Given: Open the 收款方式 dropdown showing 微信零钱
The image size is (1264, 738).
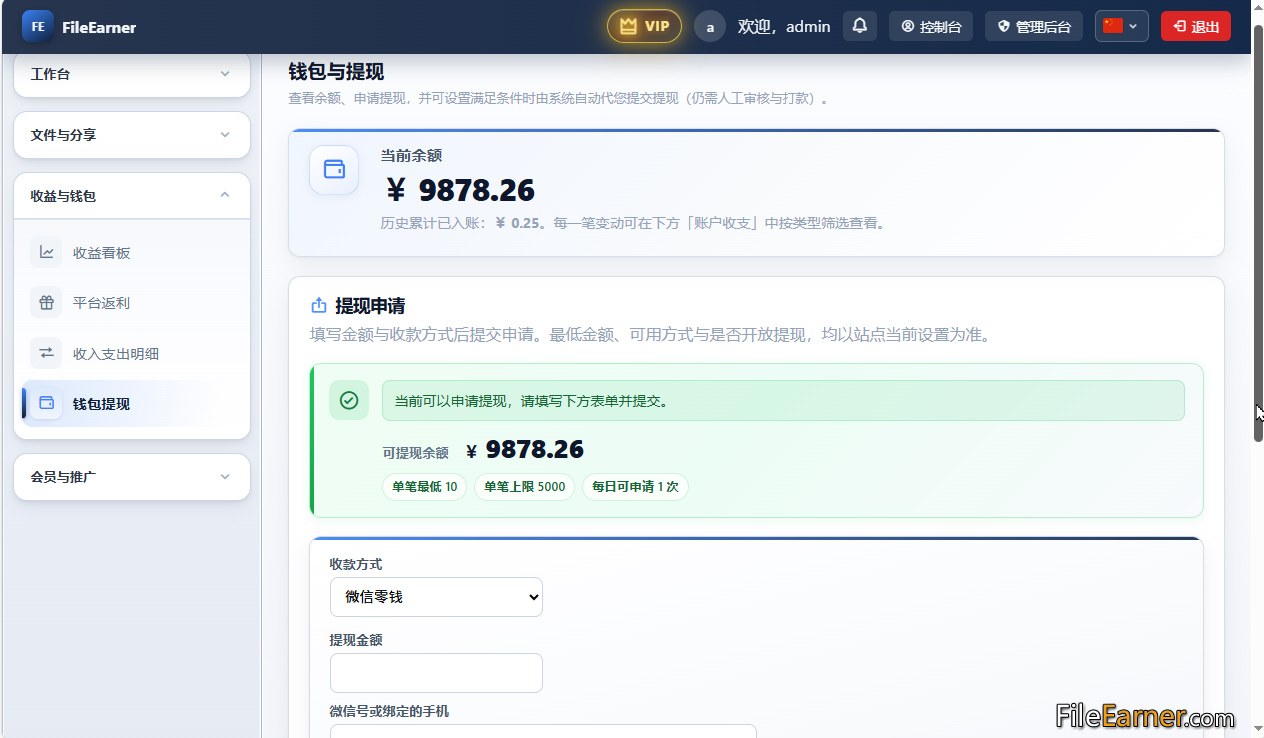Looking at the screenshot, I should pos(436,597).
